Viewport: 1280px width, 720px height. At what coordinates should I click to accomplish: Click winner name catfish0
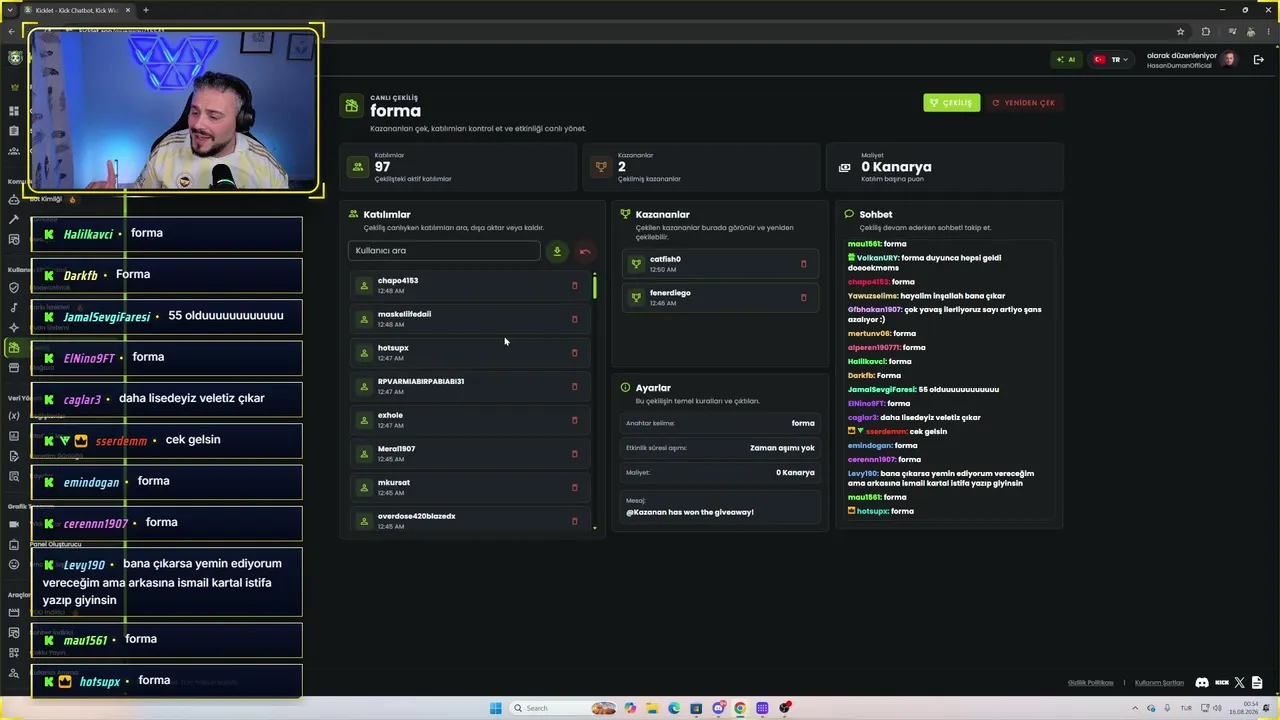665,259
